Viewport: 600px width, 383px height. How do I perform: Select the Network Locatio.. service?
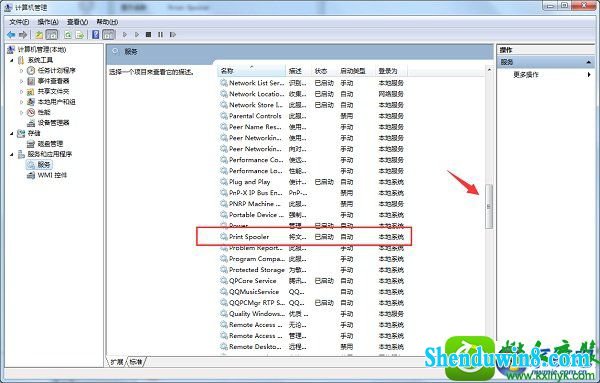[312, 94]
